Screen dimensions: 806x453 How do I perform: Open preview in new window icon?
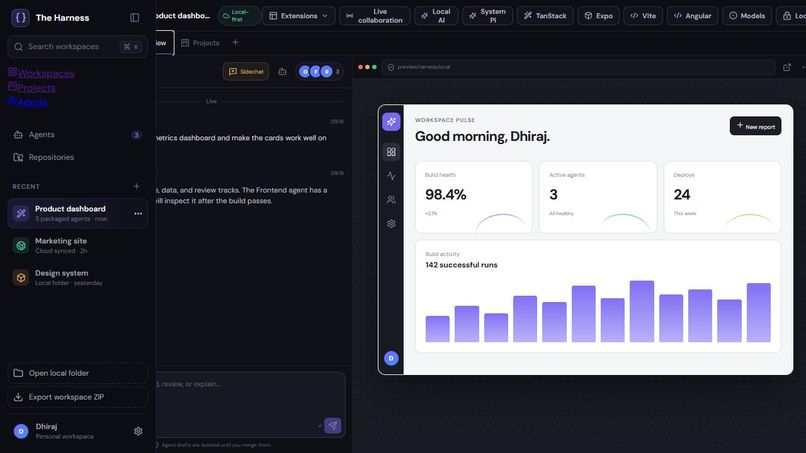pyautogui.click(x=787, y=67)
